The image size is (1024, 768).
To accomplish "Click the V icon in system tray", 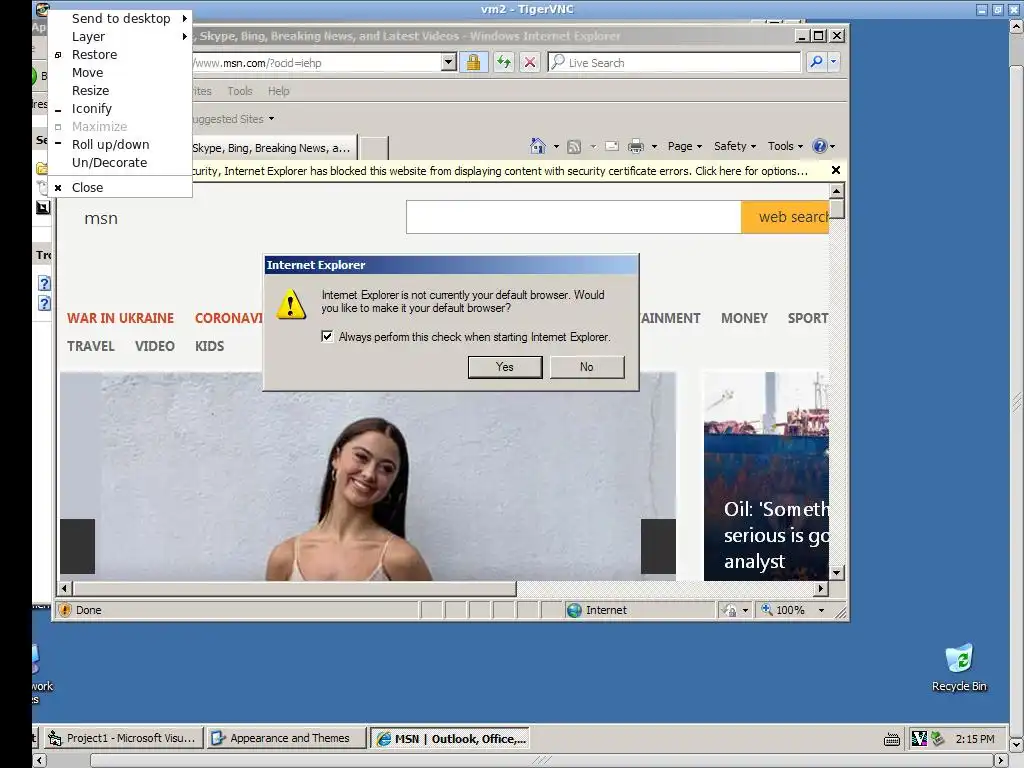I will (919, 739).
